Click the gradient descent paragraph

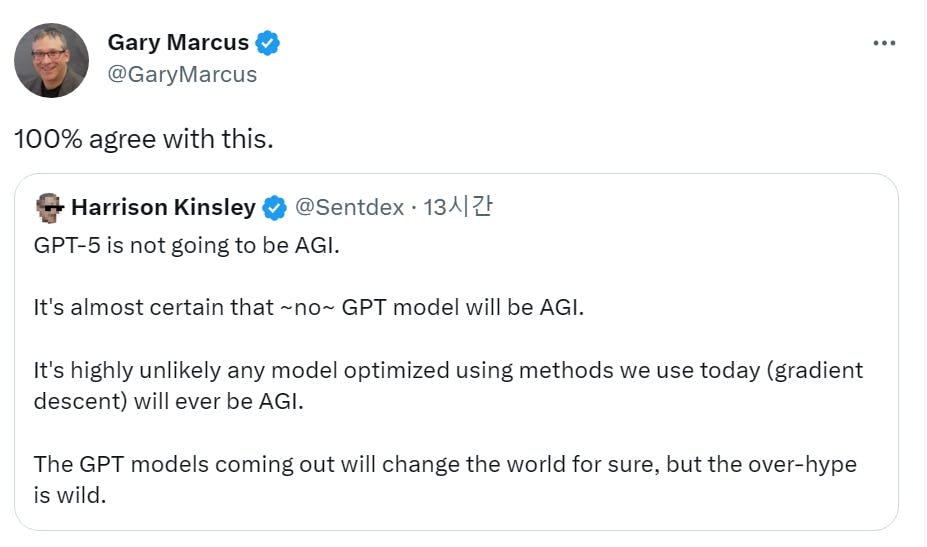448,386
